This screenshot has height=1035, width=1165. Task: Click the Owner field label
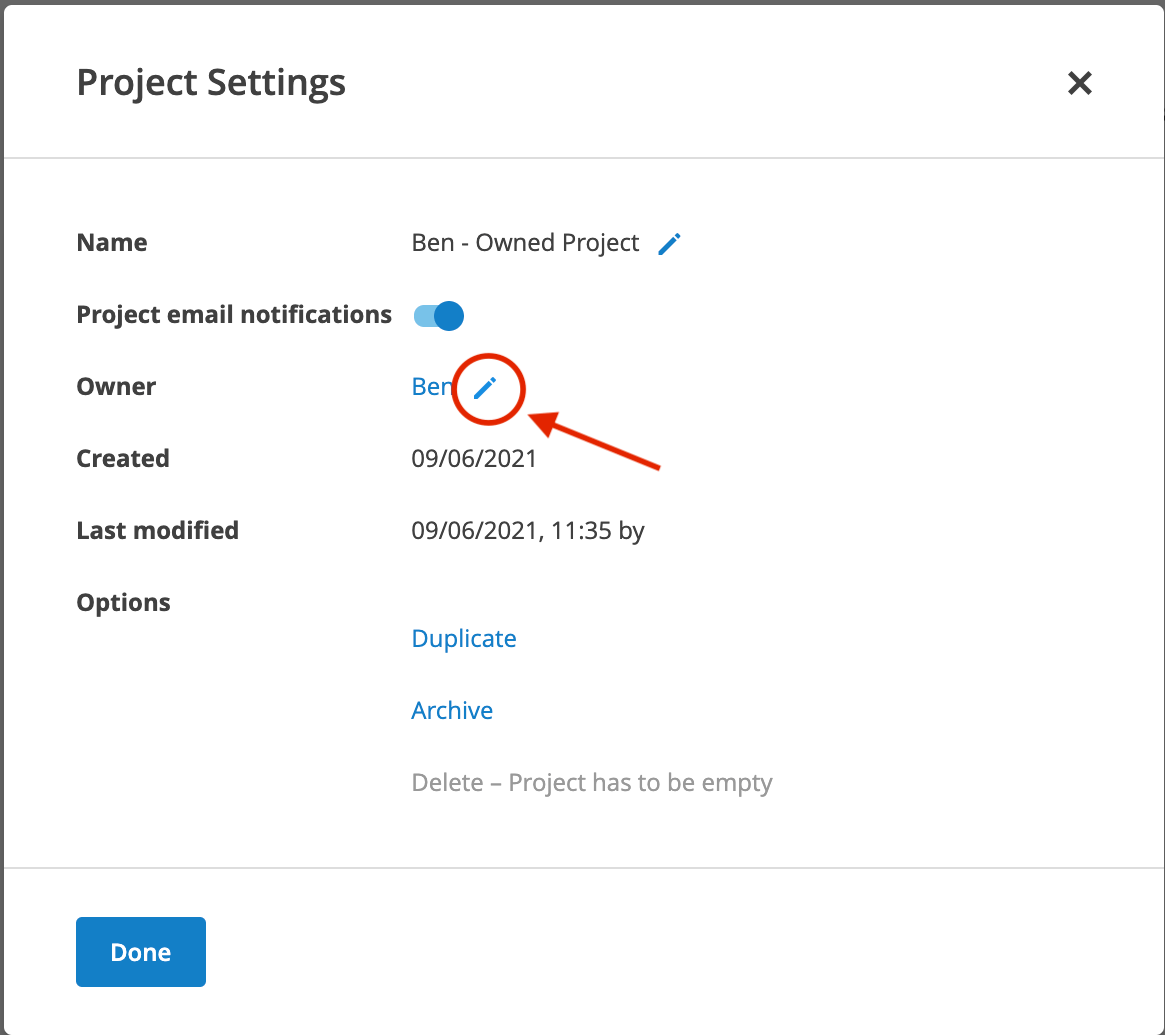click(x=116, y=386)
